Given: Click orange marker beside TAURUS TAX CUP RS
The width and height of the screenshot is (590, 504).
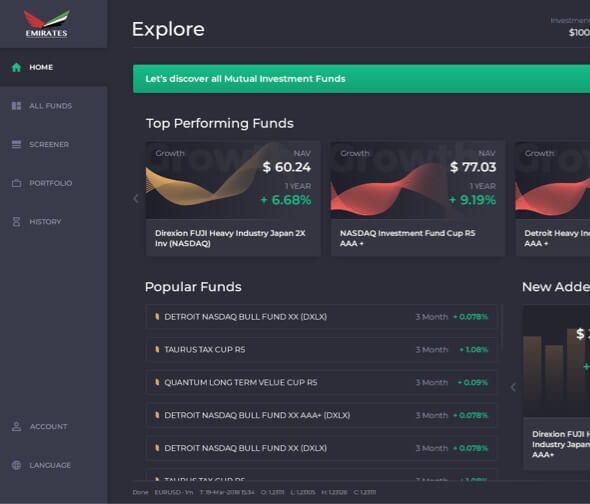Looking at the screenshot, I should pos(157,349).
